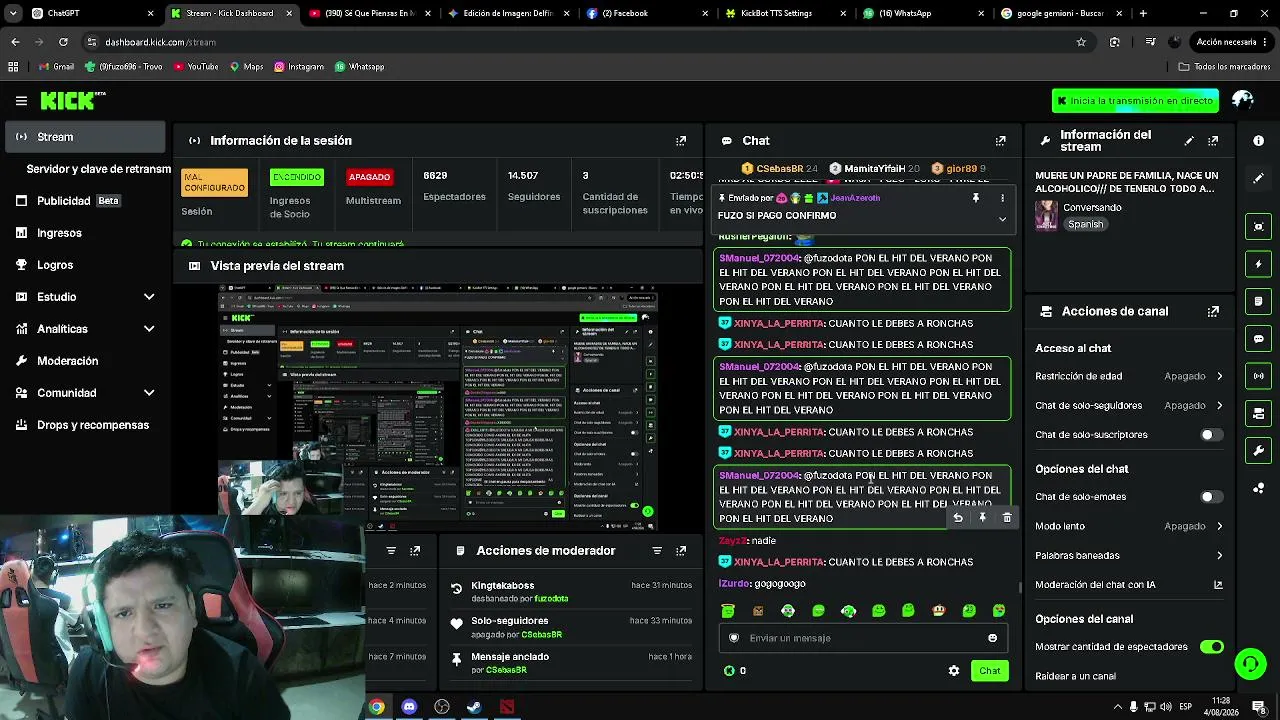Open Logros in sidebar
Viewport: 1280px width, 720px height.
(86, 265)
